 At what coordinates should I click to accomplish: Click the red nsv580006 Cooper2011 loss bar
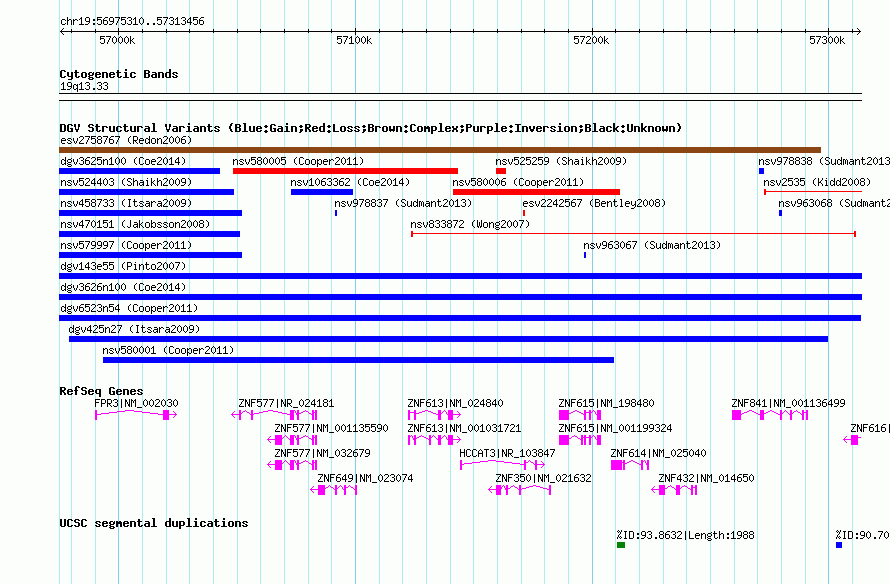pyautogui.click(x=536, y=192)
